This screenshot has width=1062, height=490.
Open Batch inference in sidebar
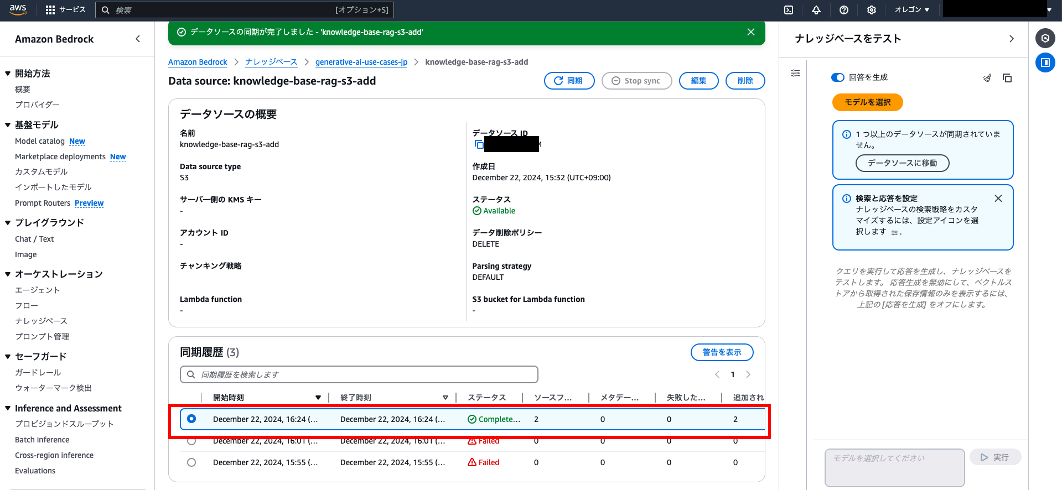(42, 440)
